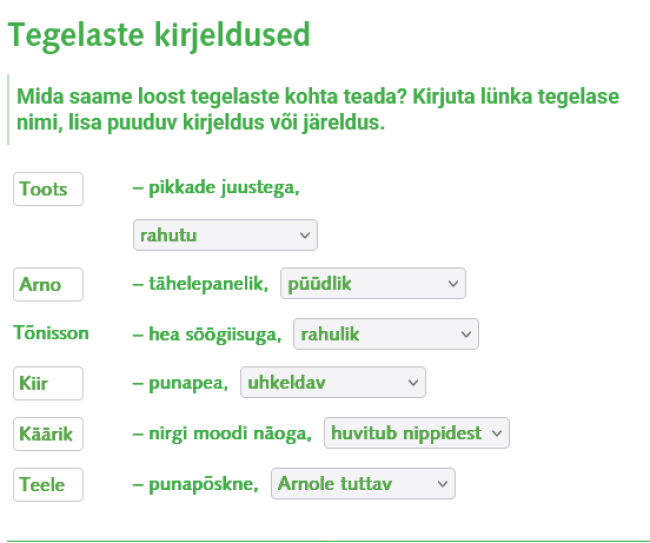Open the rahulik combo box
The width and height of the screenshot is (650, 543).
pos(386,334)
